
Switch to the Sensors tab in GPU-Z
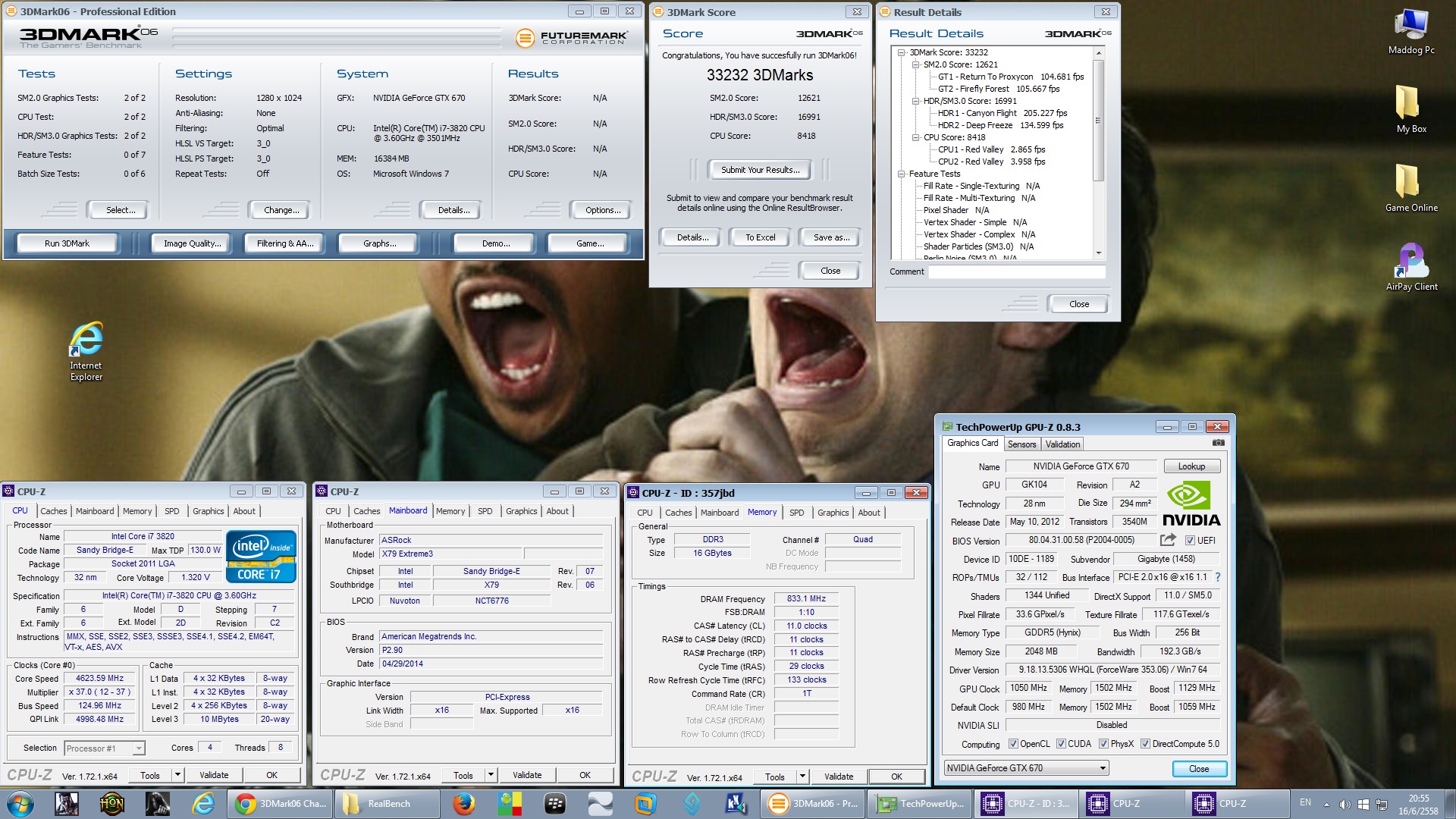[1021, 444]
